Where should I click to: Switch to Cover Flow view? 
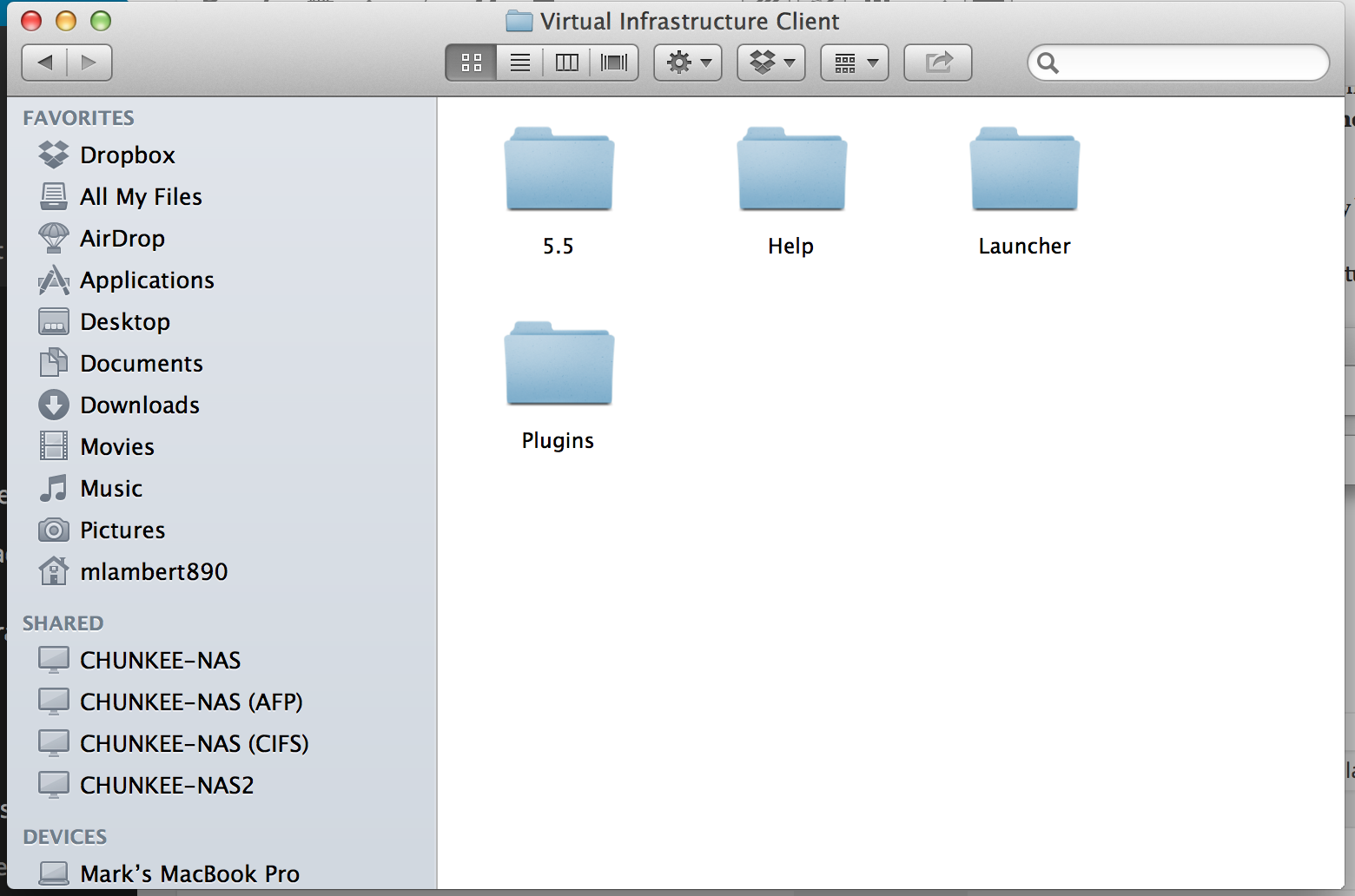tap(614, 63)
